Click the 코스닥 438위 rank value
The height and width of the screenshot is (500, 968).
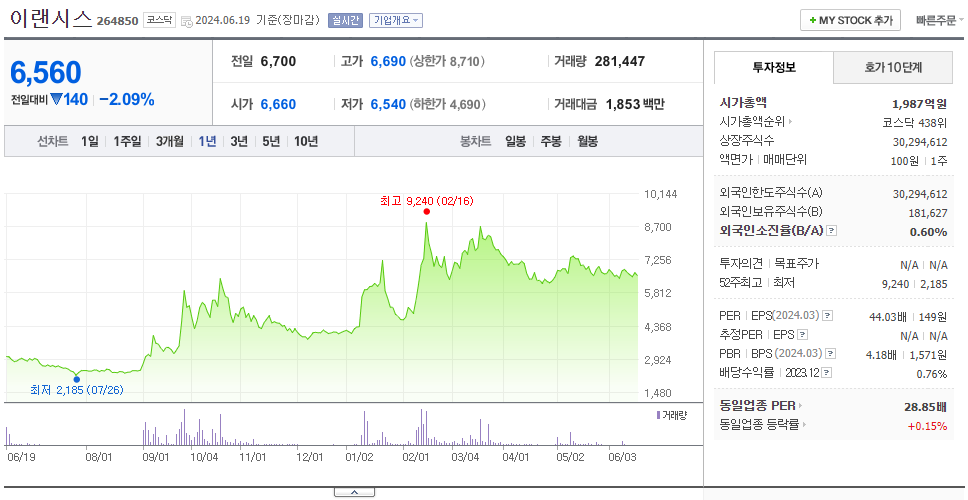[915, 122]
